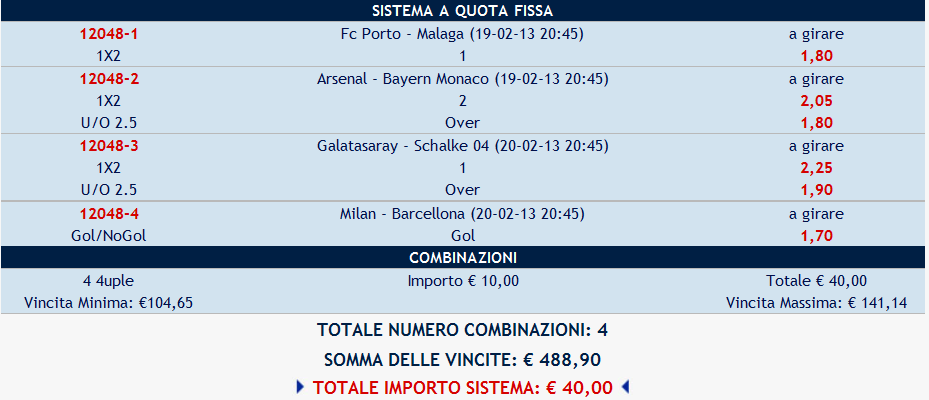Click the 2,05 odds for Arsenal match

click(816, 101)
